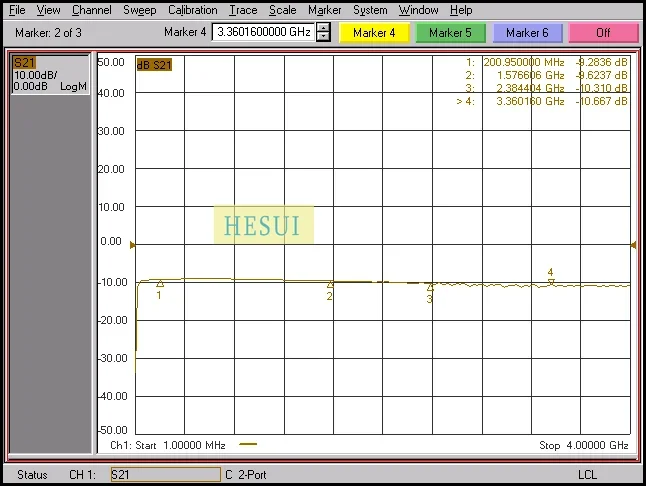Turn markers off with pink Off button
This screenshot has height=486, width=646.
[603, 33]
